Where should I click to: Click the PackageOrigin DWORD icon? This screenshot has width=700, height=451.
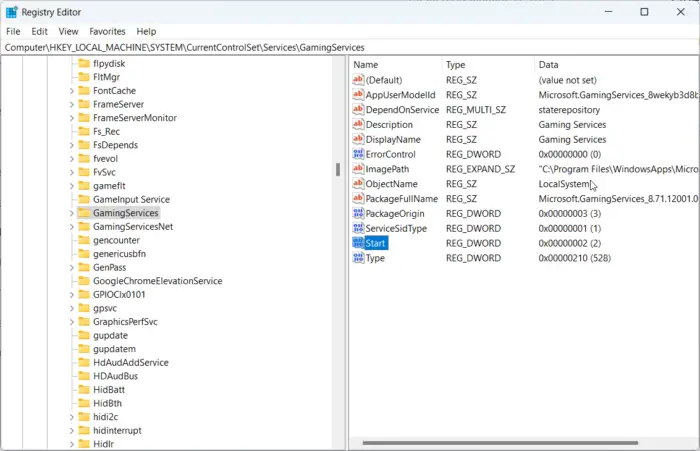[358, 213]
